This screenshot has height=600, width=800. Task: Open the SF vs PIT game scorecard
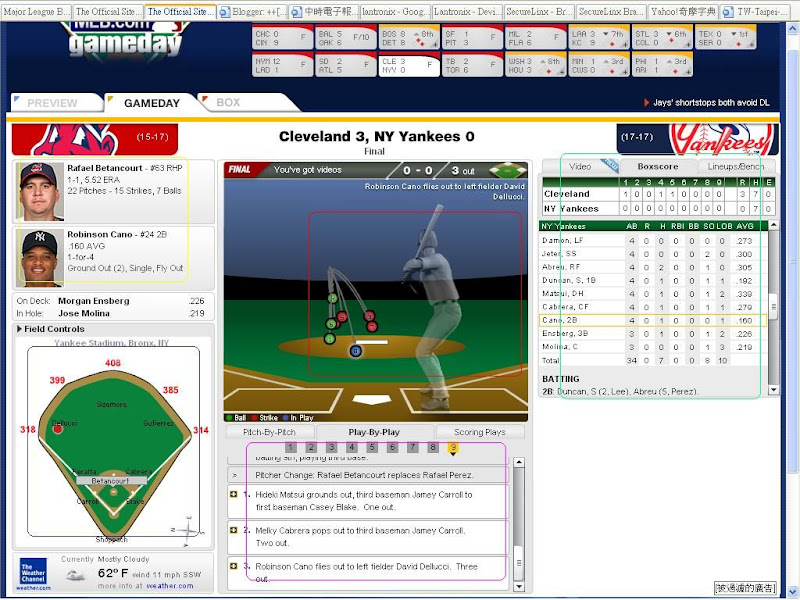(472, 38)
